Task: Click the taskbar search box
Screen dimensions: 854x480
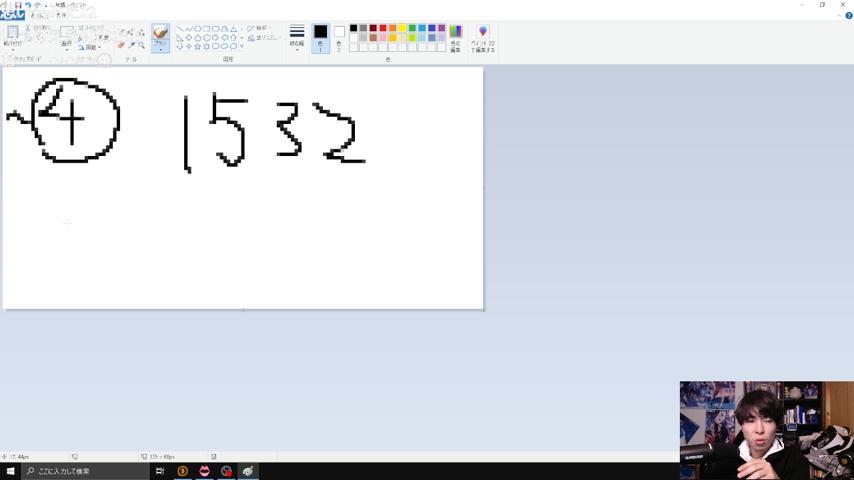Action: (x=85, y=471)
